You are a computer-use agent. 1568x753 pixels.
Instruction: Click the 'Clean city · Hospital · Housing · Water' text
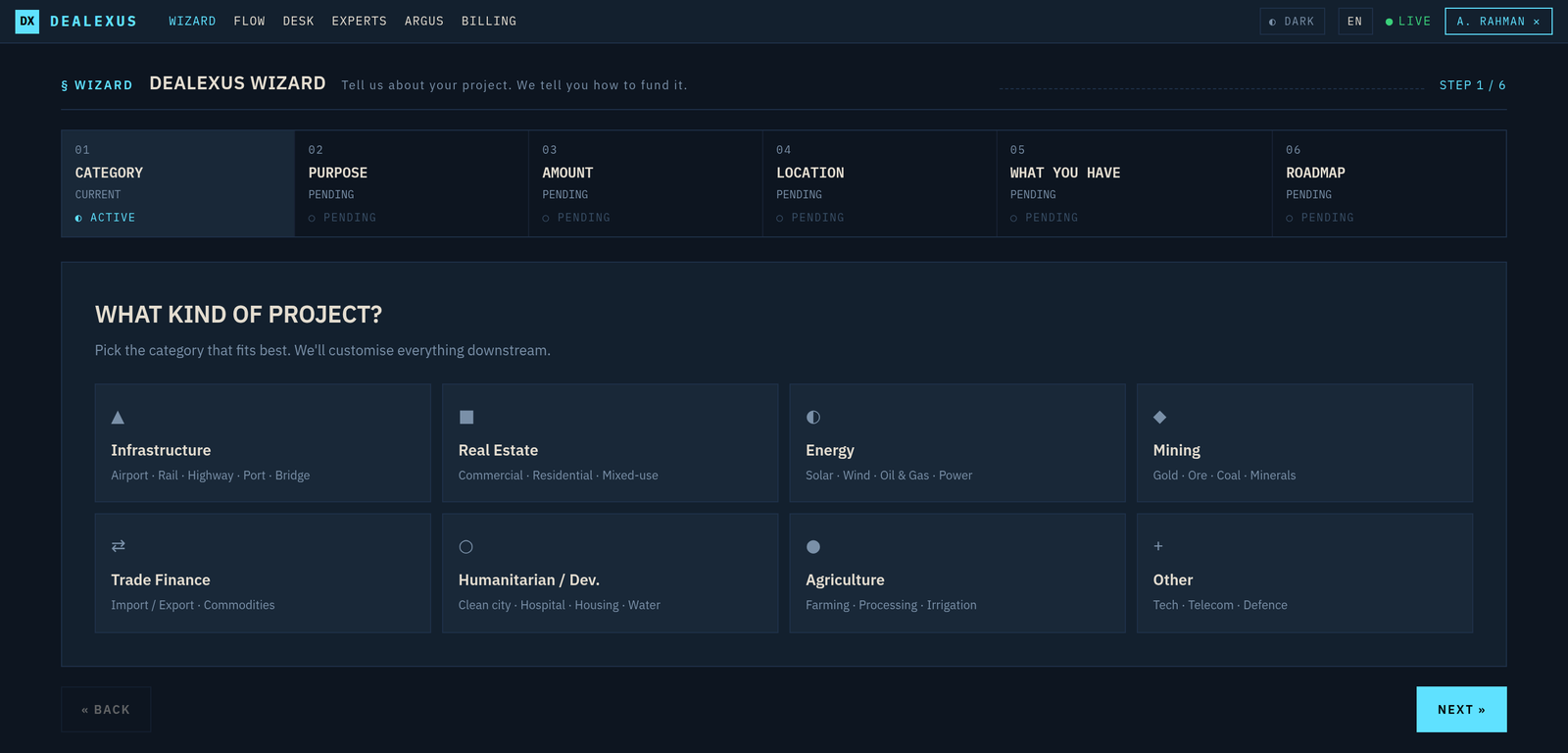coord(560,605)
